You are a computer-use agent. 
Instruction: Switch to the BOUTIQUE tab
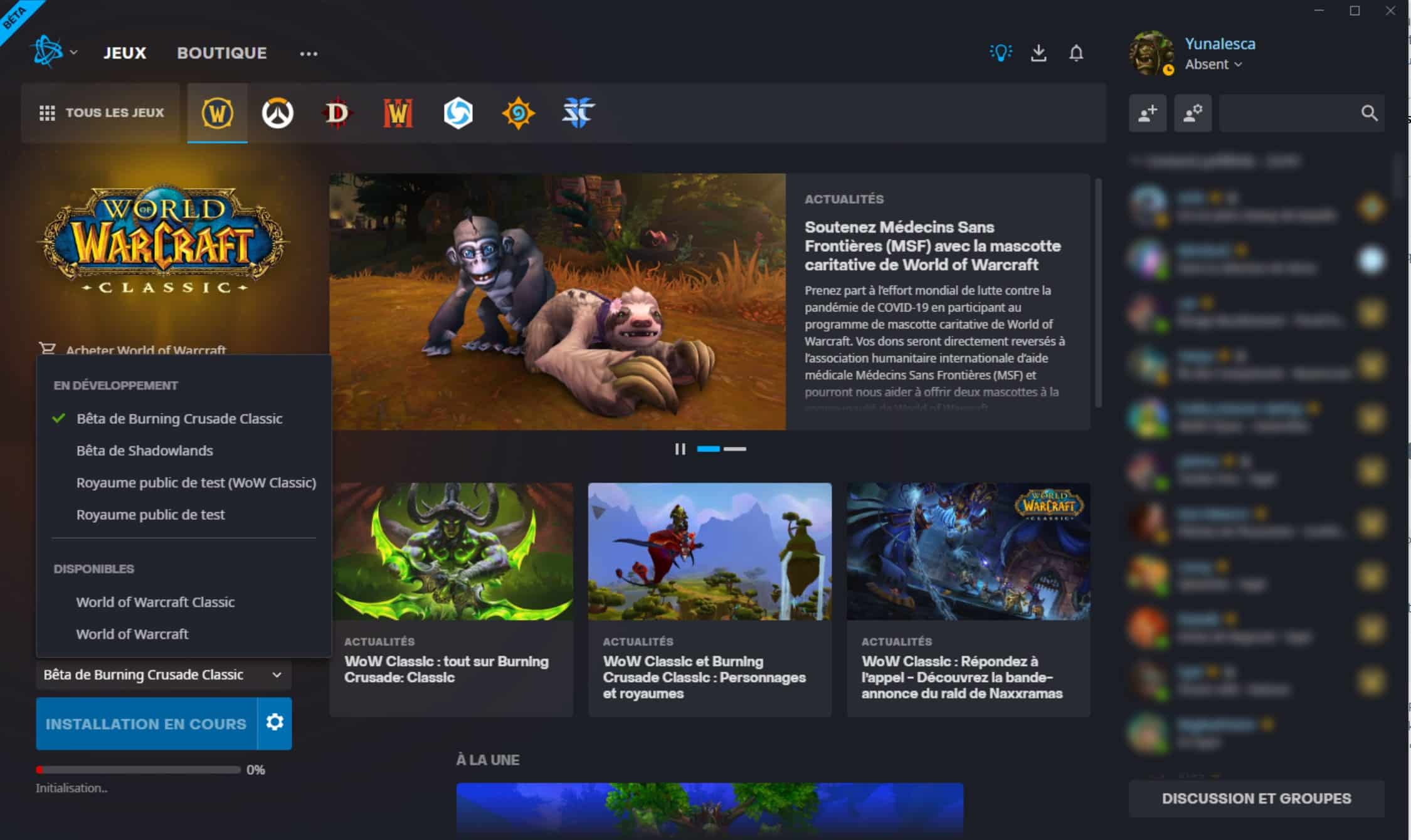[x=221, y=53]
